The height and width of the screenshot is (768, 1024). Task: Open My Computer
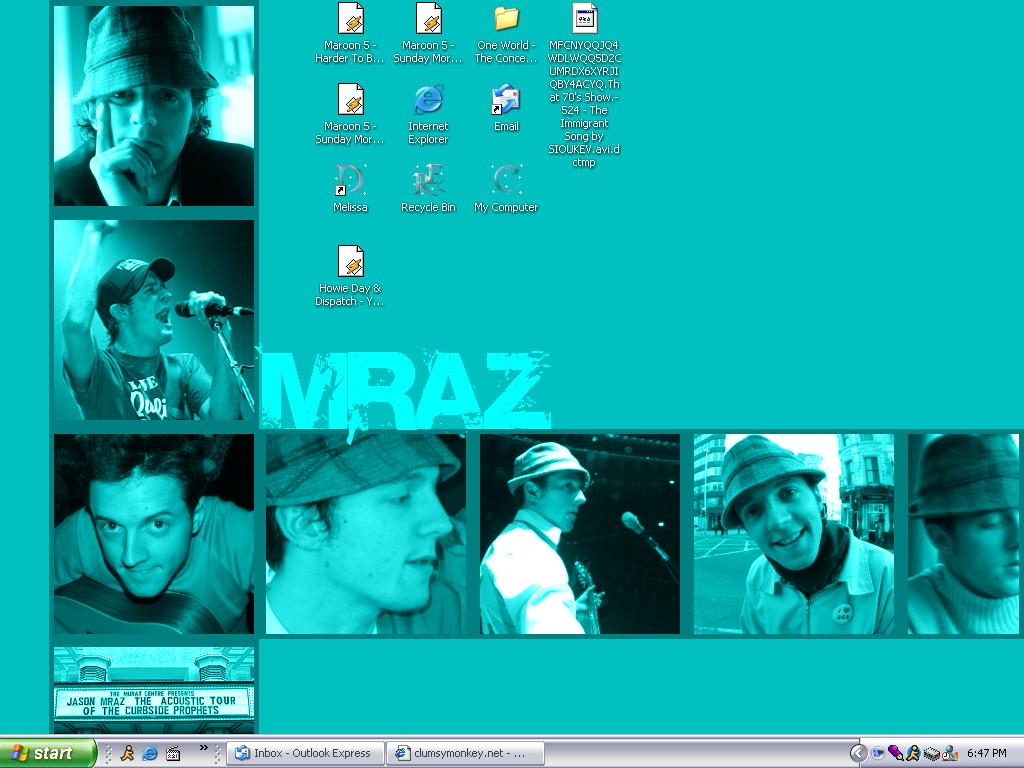coord(506,181)
